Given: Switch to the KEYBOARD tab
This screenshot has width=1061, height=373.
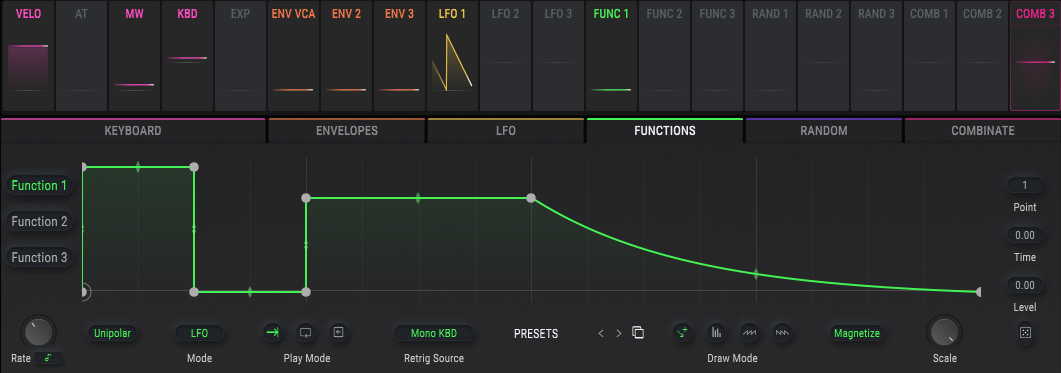Looking at the screenshot, I should tap(133, 131).
